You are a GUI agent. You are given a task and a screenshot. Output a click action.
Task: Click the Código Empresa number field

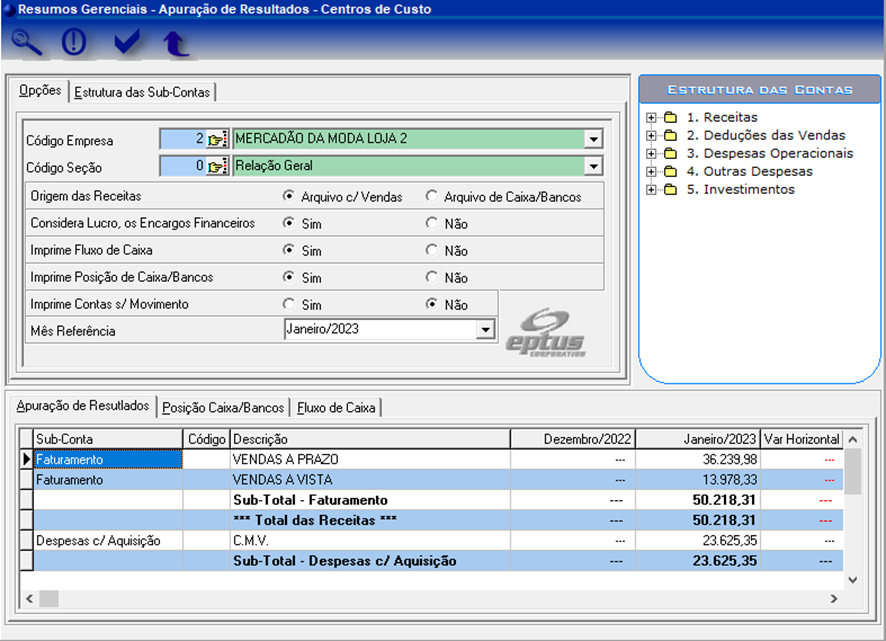pos(182,140)
